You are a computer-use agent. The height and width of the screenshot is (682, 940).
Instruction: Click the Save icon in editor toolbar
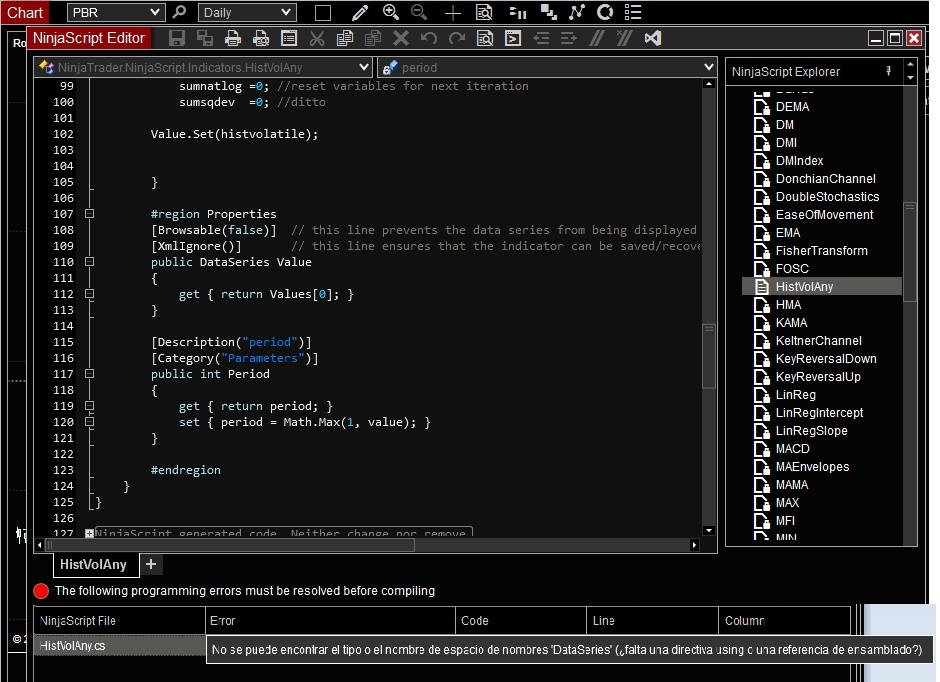[x=177, y=39]
